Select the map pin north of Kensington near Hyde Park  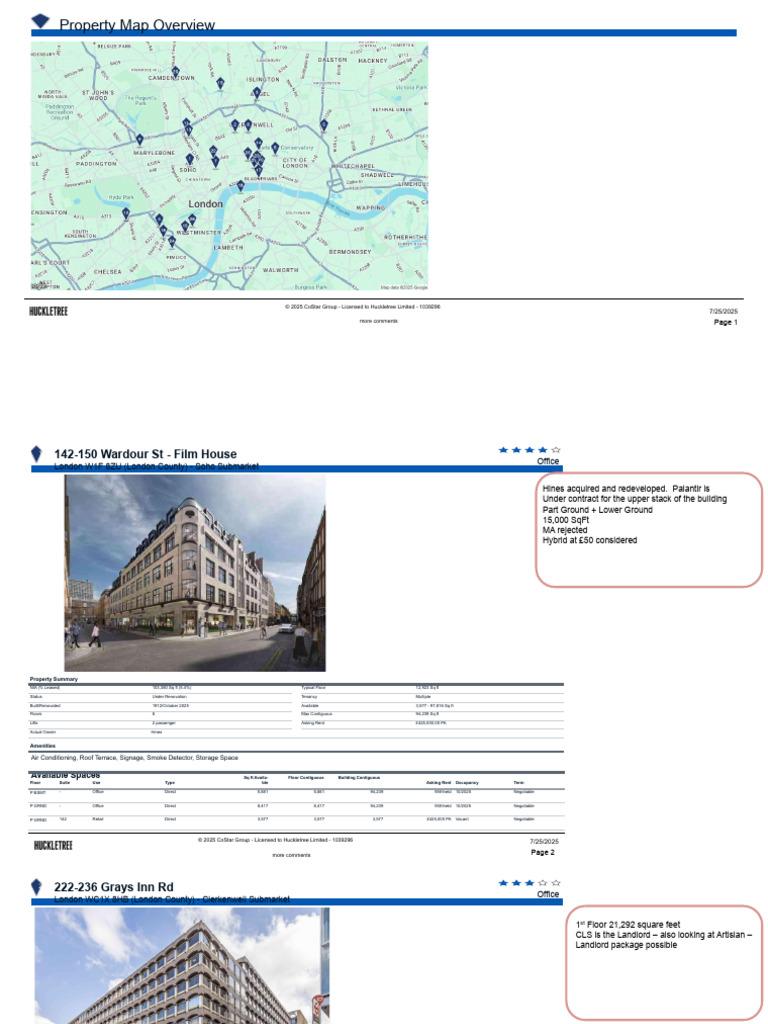126,214
